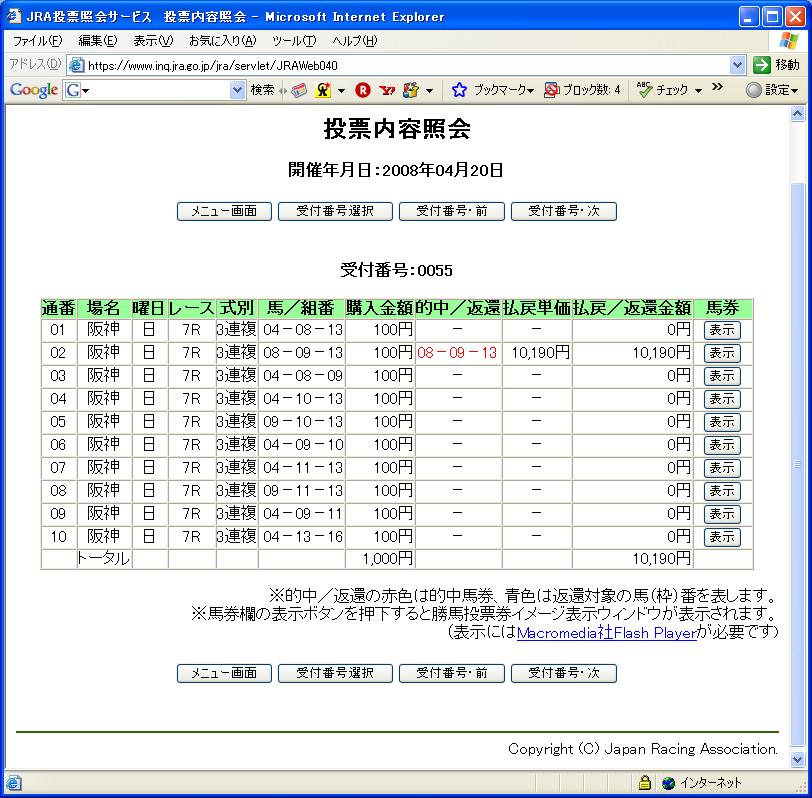812x798 pixels.
Task: Open the ヘルプ(H) menu
Action: [355, 41]
